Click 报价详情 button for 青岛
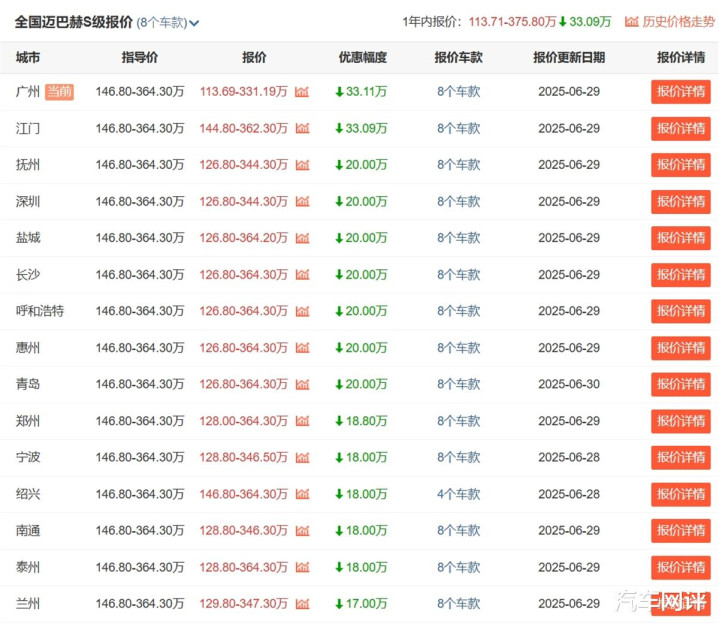 click(x=680, y=384)
